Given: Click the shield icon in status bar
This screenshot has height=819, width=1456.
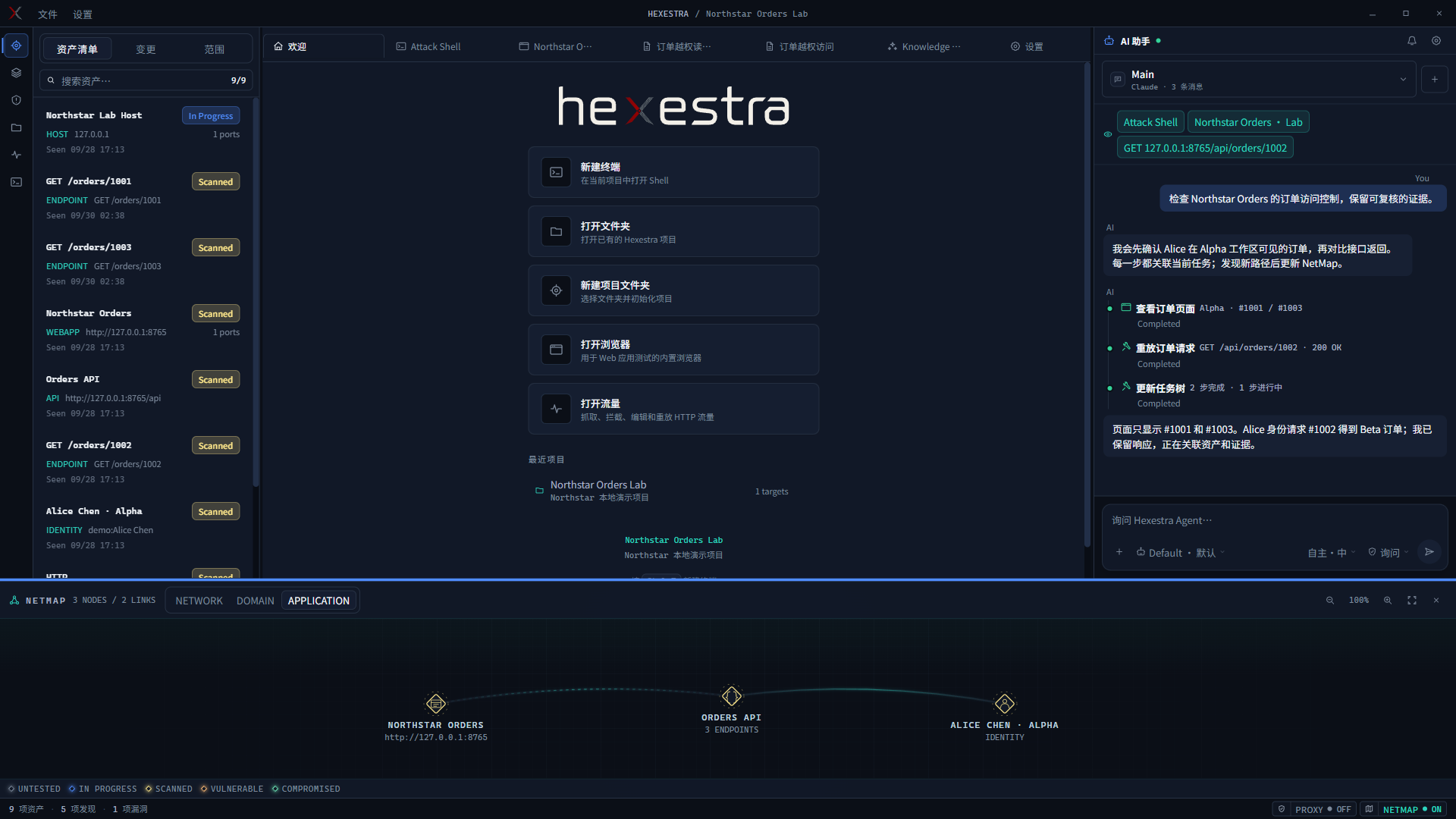Looking at the screenshot, I should [x=1282, y=809].
